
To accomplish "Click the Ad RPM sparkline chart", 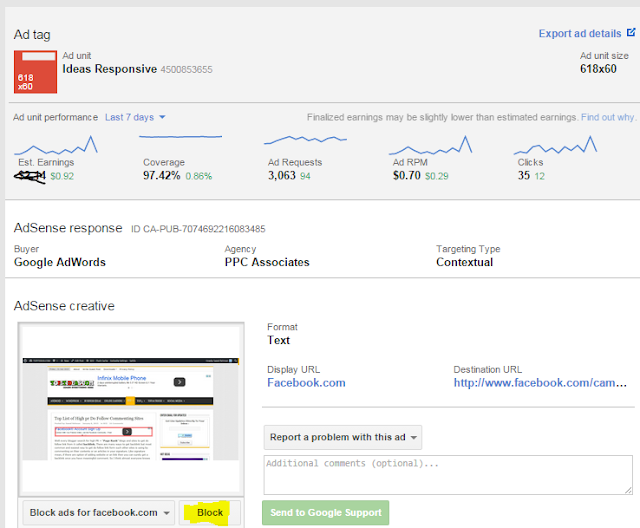I will (431, 145).
